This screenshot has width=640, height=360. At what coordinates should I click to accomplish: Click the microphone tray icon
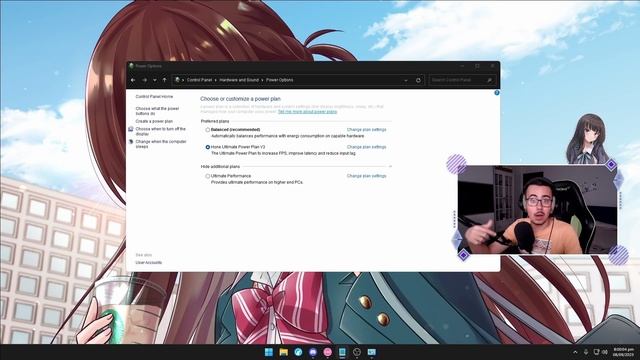(586, 352)
